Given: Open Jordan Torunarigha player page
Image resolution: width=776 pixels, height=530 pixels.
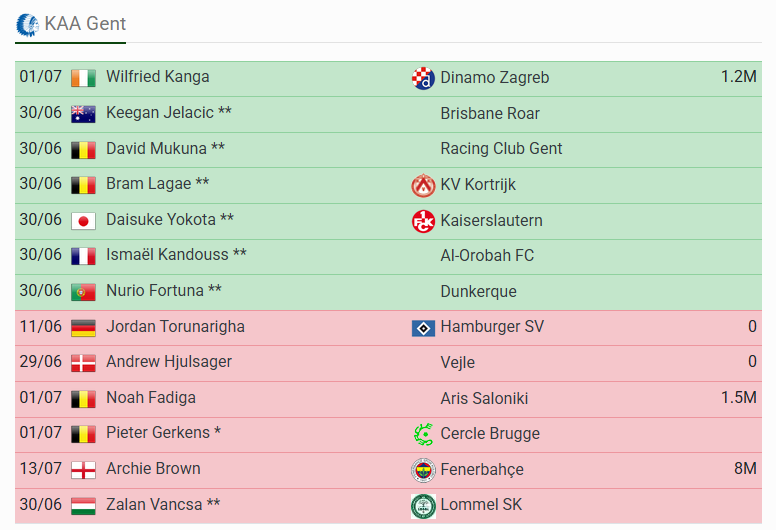Looking at the screenshot, I should 175,327.
